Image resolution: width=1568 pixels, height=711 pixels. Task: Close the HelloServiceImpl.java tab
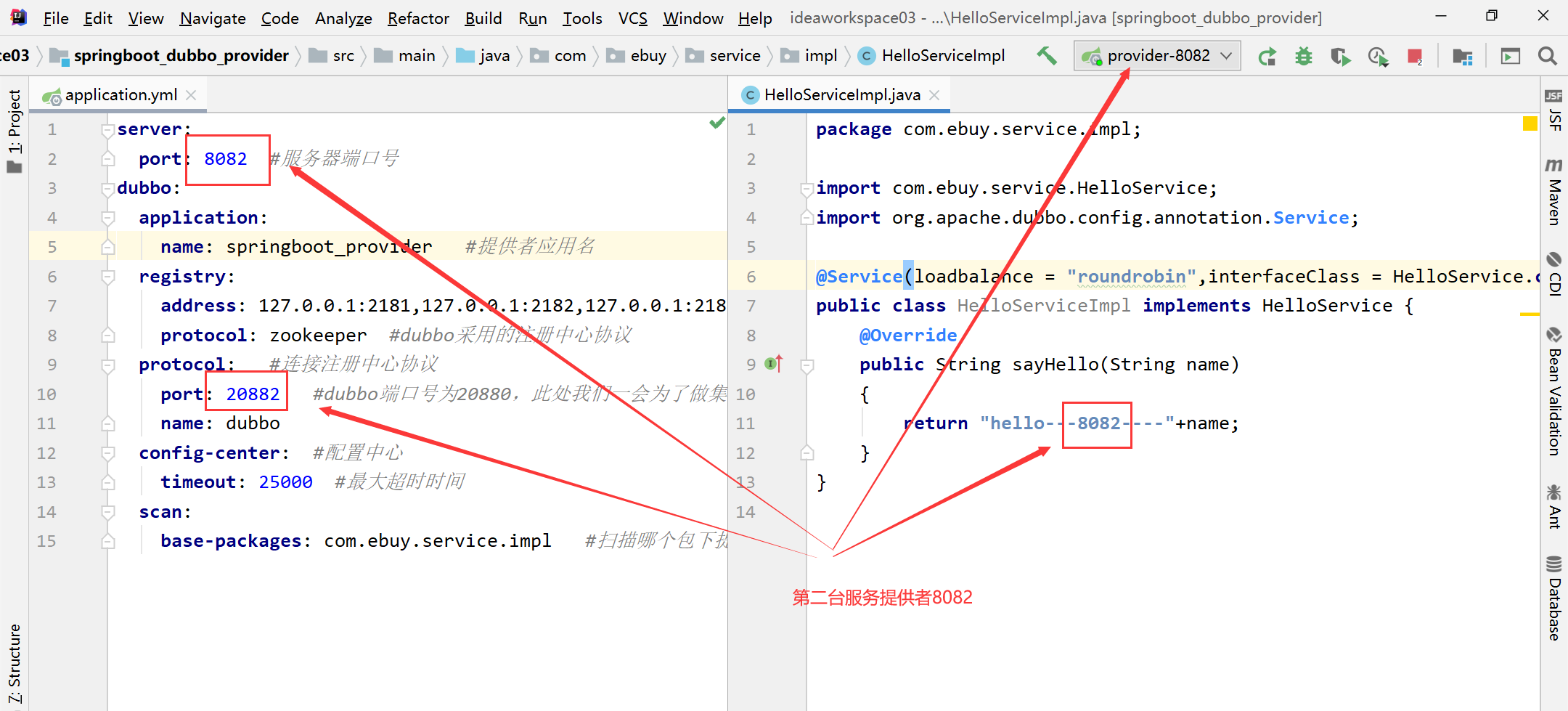934,95
